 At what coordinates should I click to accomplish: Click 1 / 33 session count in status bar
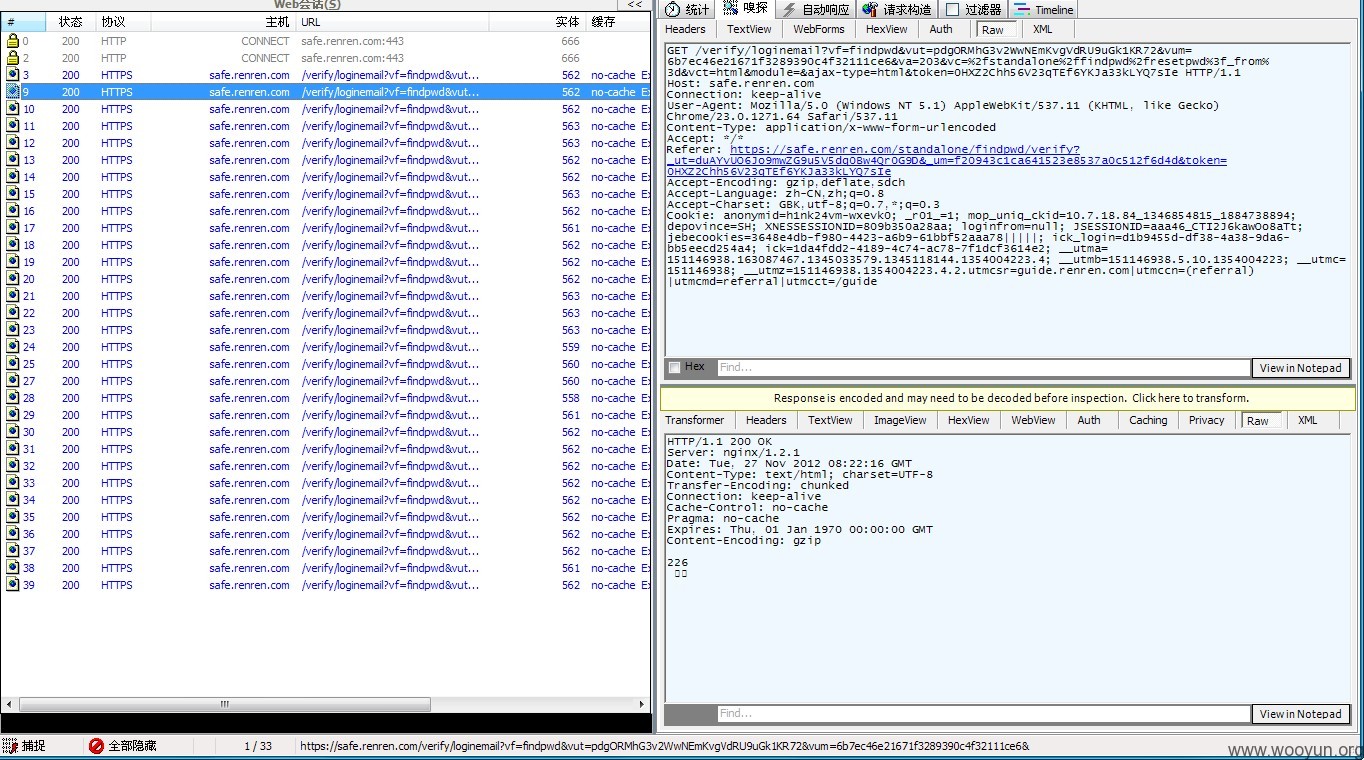(257, 746)
